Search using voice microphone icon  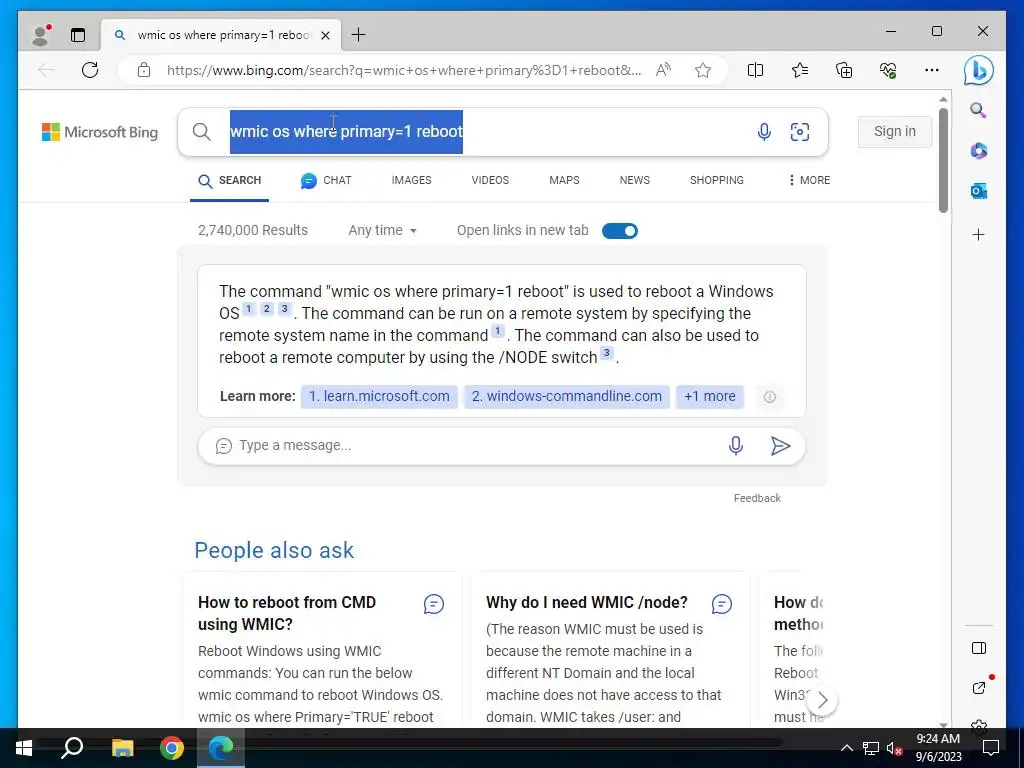763,132
